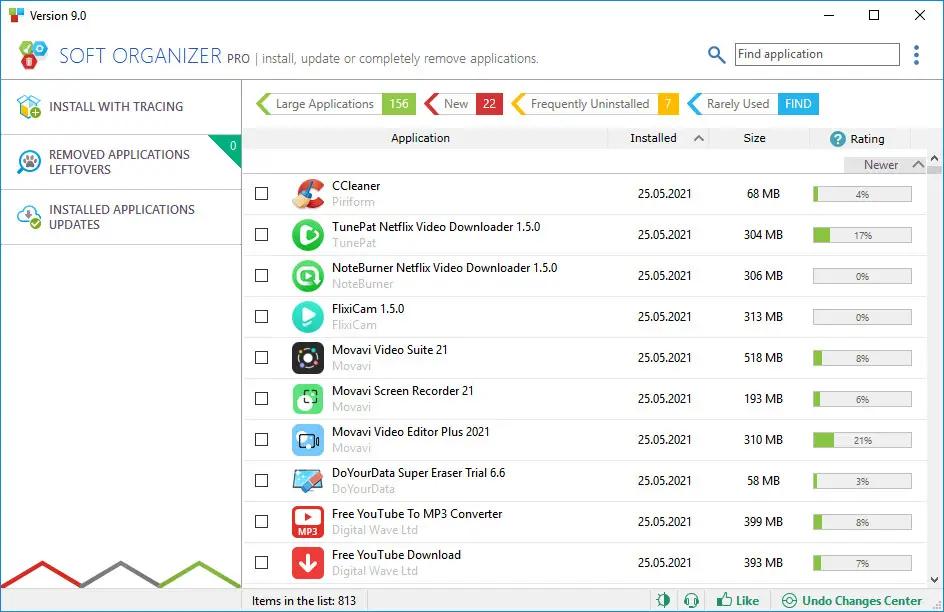Click the Installed column sort arrow

click(x=698, y=139)
